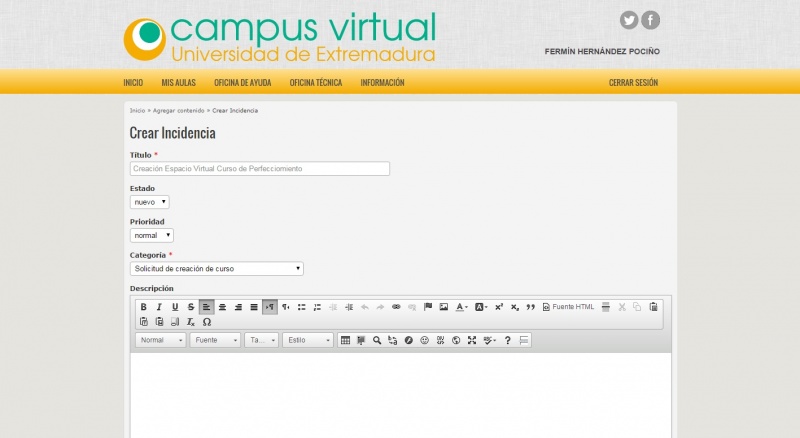
Task: Click the Título input field
Action: click(x=260, y=169)
